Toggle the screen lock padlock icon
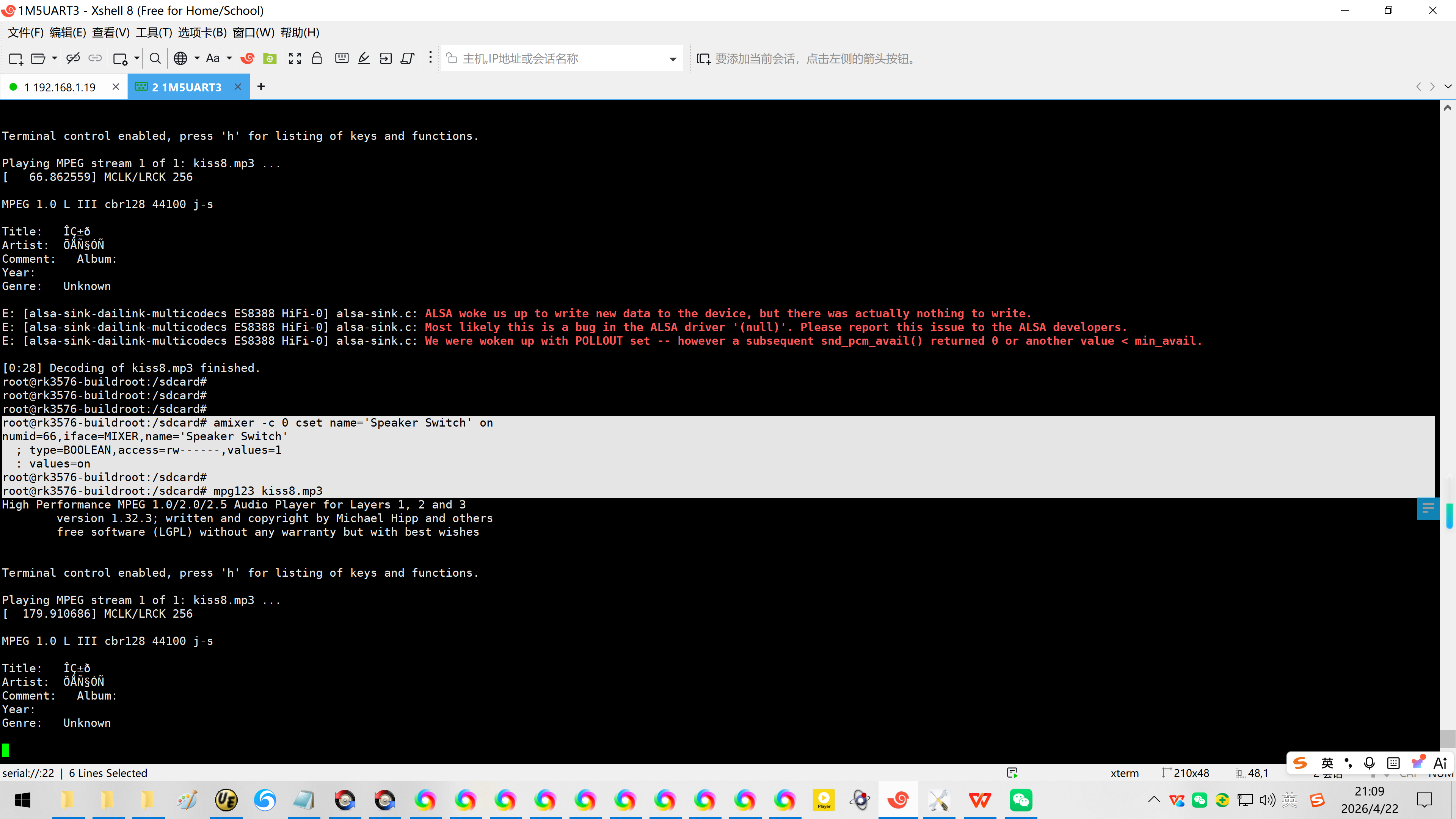This screenshot has height=819, width=1456. [x=317, y=58]
